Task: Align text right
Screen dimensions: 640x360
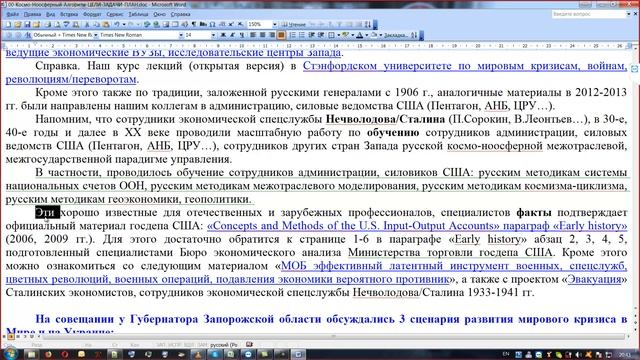Action: click(x=272, y=35)
